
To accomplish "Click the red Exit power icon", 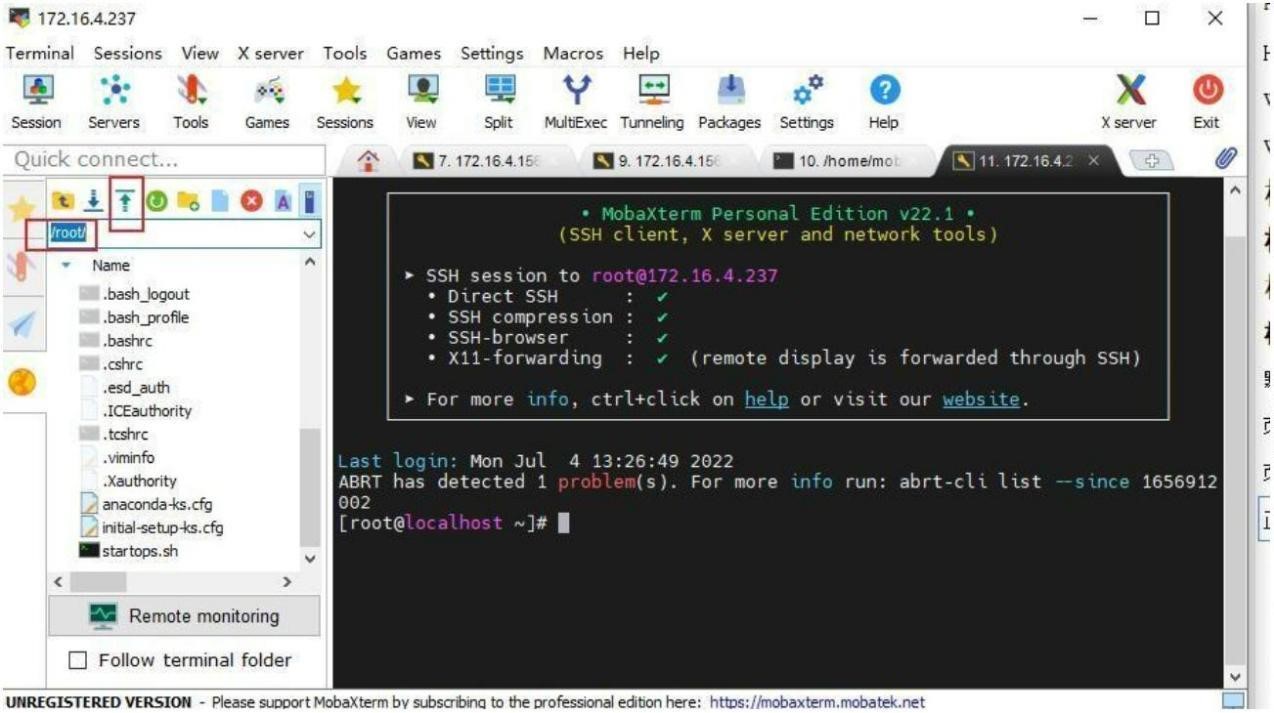I will click(1206, 103).
